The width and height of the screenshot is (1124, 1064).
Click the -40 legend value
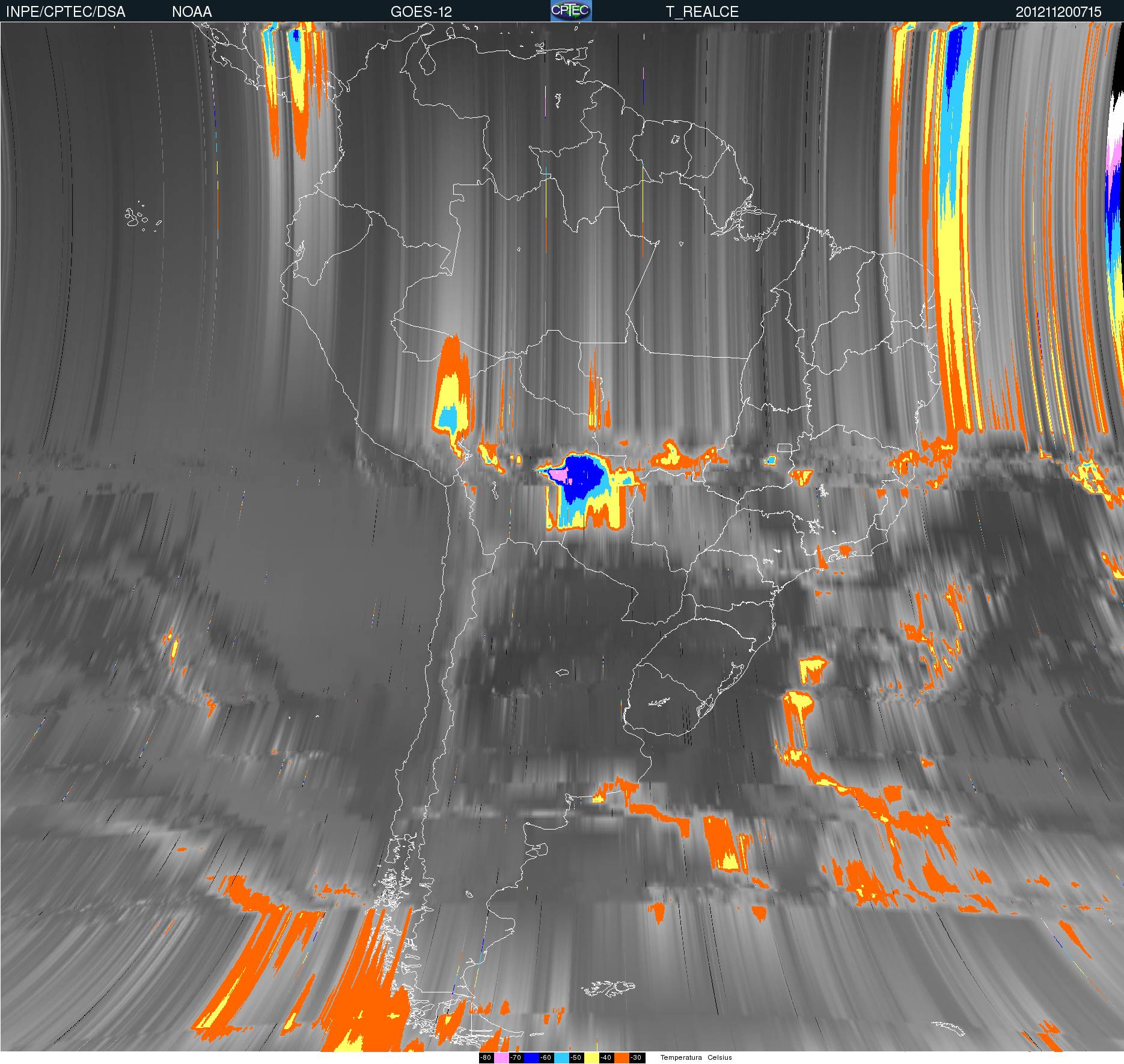[x=606, y=1057]
